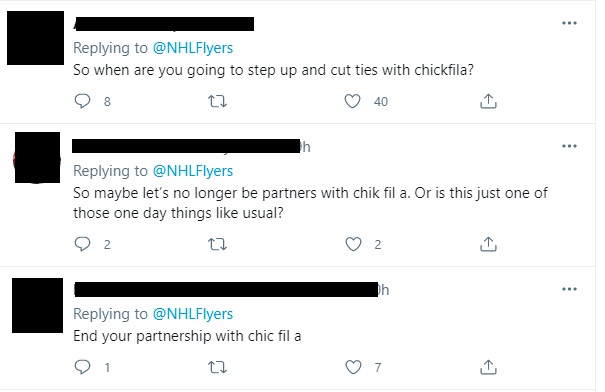Like the 'no longer be partners' tweet
The width and height of the screenshot is (605, 392).
pos(353,244)
